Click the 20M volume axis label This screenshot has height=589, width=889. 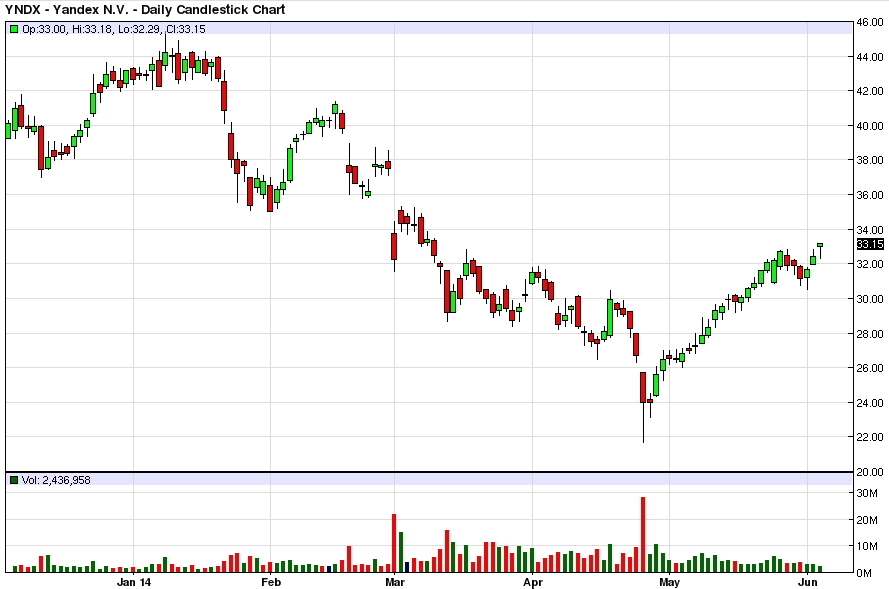point(867,520)
